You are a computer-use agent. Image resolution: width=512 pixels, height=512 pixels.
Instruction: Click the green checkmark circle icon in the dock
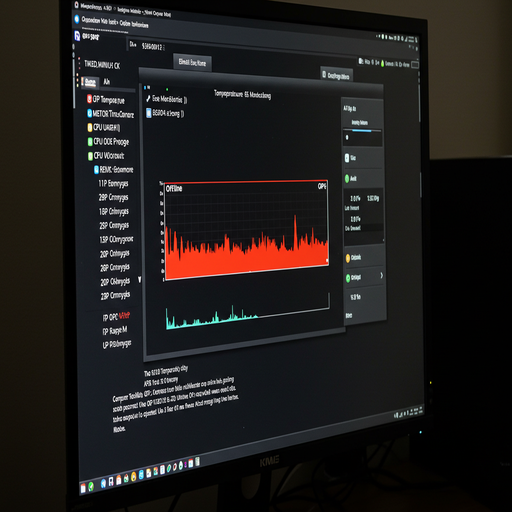click(91, 487)
